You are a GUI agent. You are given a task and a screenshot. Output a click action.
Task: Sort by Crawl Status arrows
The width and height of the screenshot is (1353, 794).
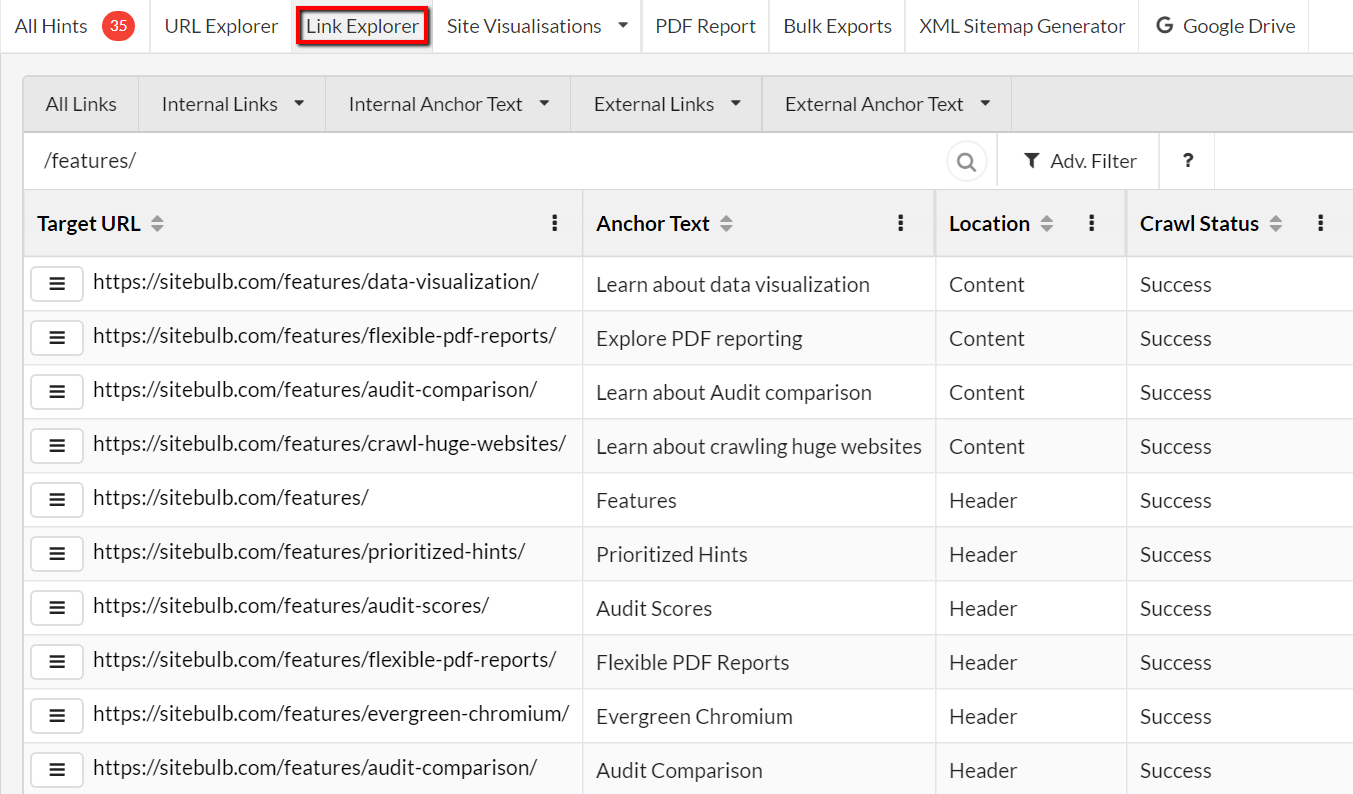click(1275, 224)
